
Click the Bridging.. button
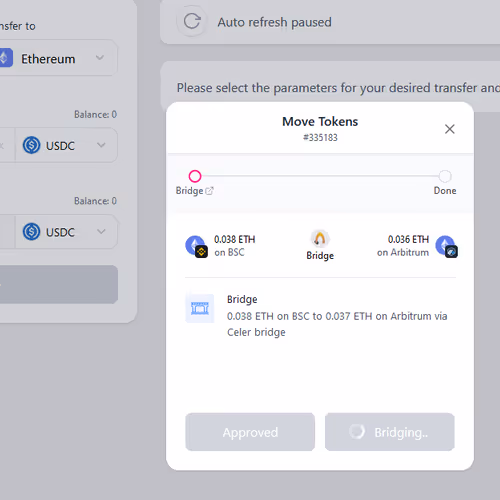pyautogui.click(x=390, y=432)
